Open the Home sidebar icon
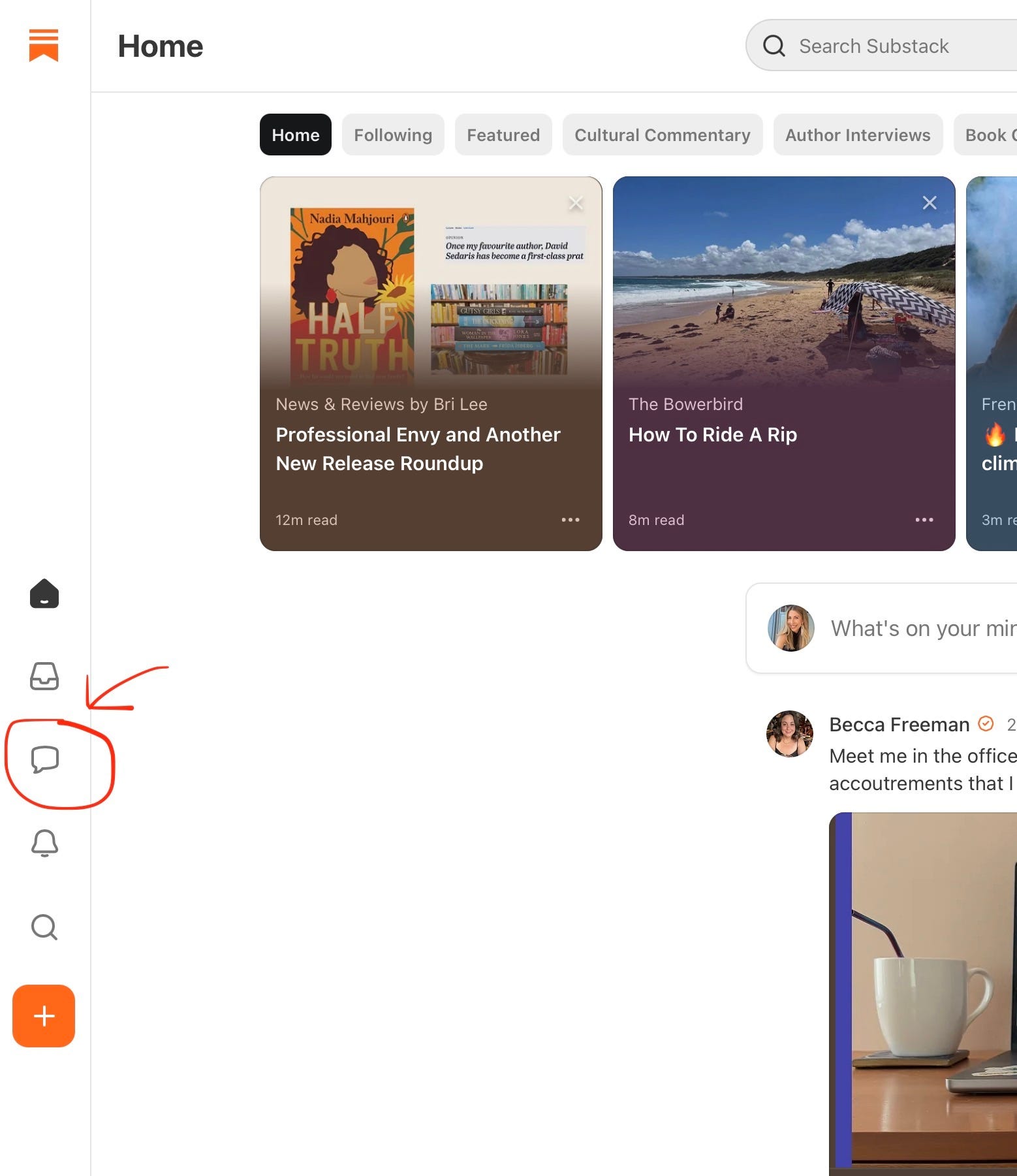 [x=44, y=594]
